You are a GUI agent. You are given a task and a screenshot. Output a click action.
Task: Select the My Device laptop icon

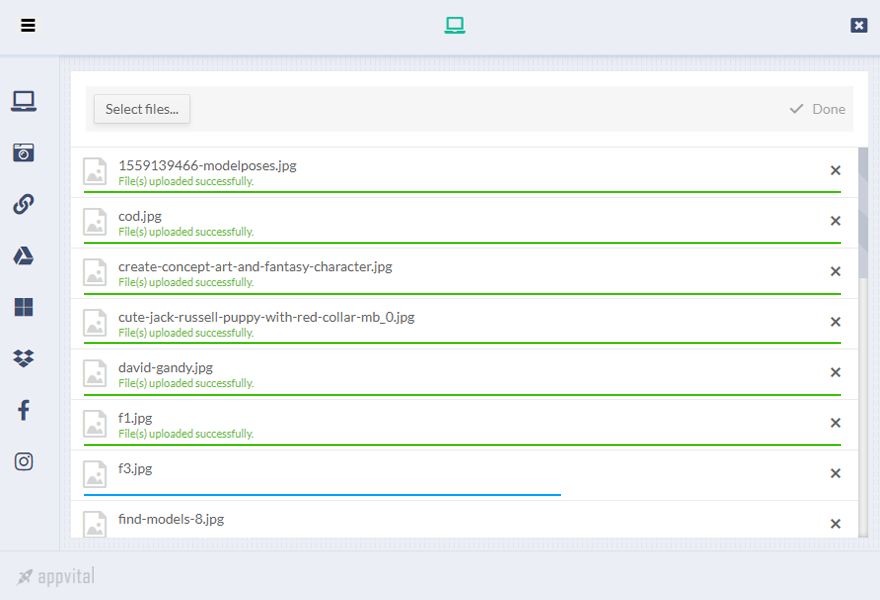coord(24,101)
